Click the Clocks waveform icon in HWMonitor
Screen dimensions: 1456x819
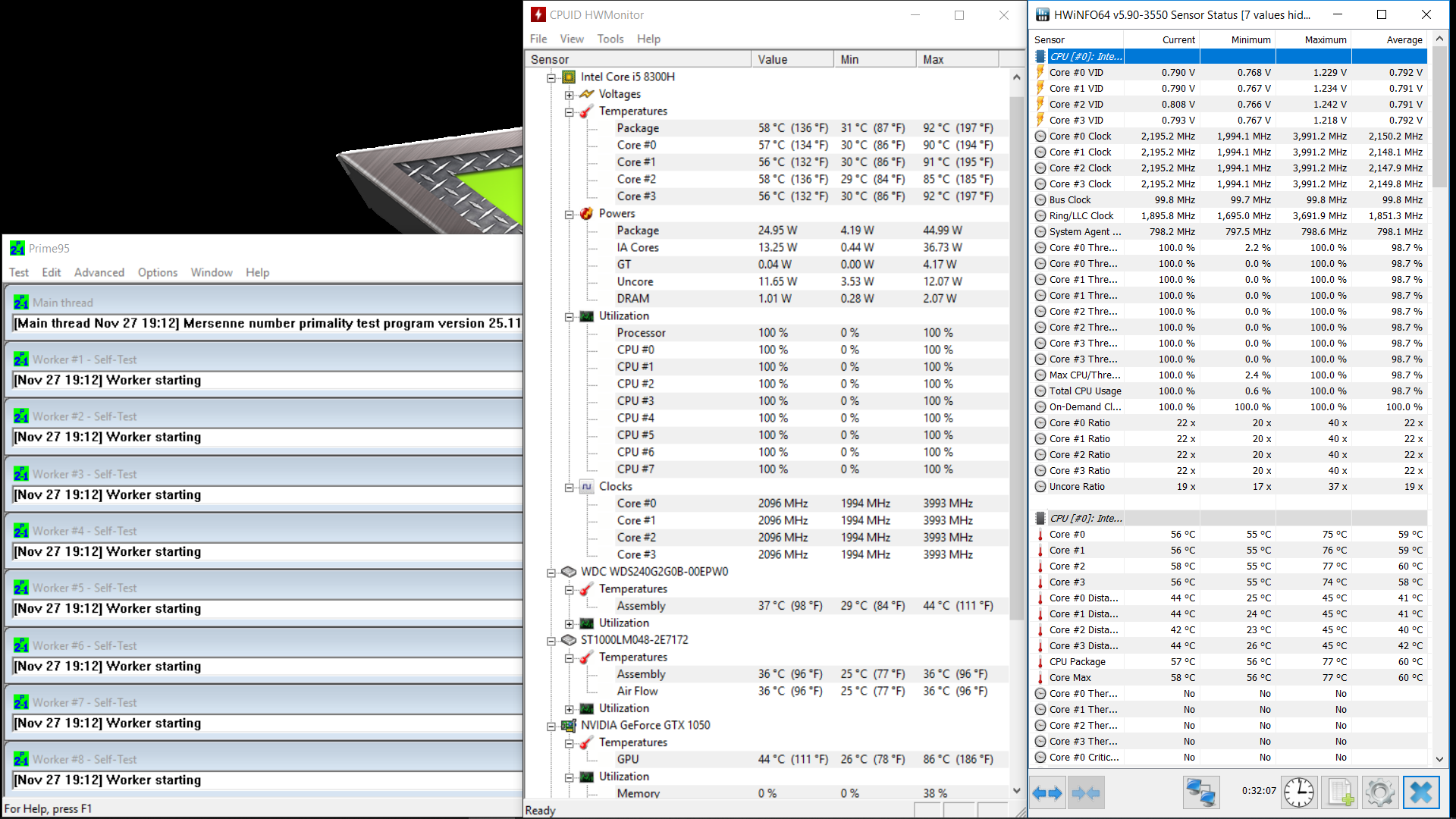coord(586,487)
